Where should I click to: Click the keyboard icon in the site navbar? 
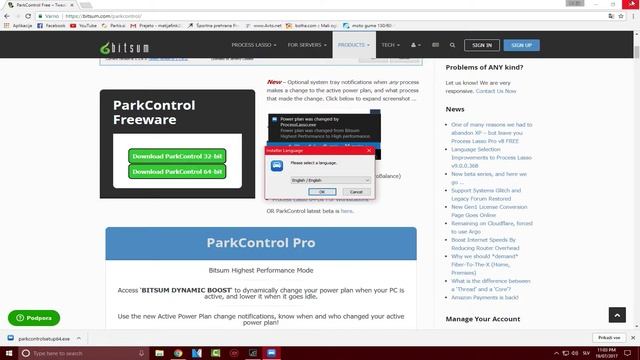[x=436, y=45]
